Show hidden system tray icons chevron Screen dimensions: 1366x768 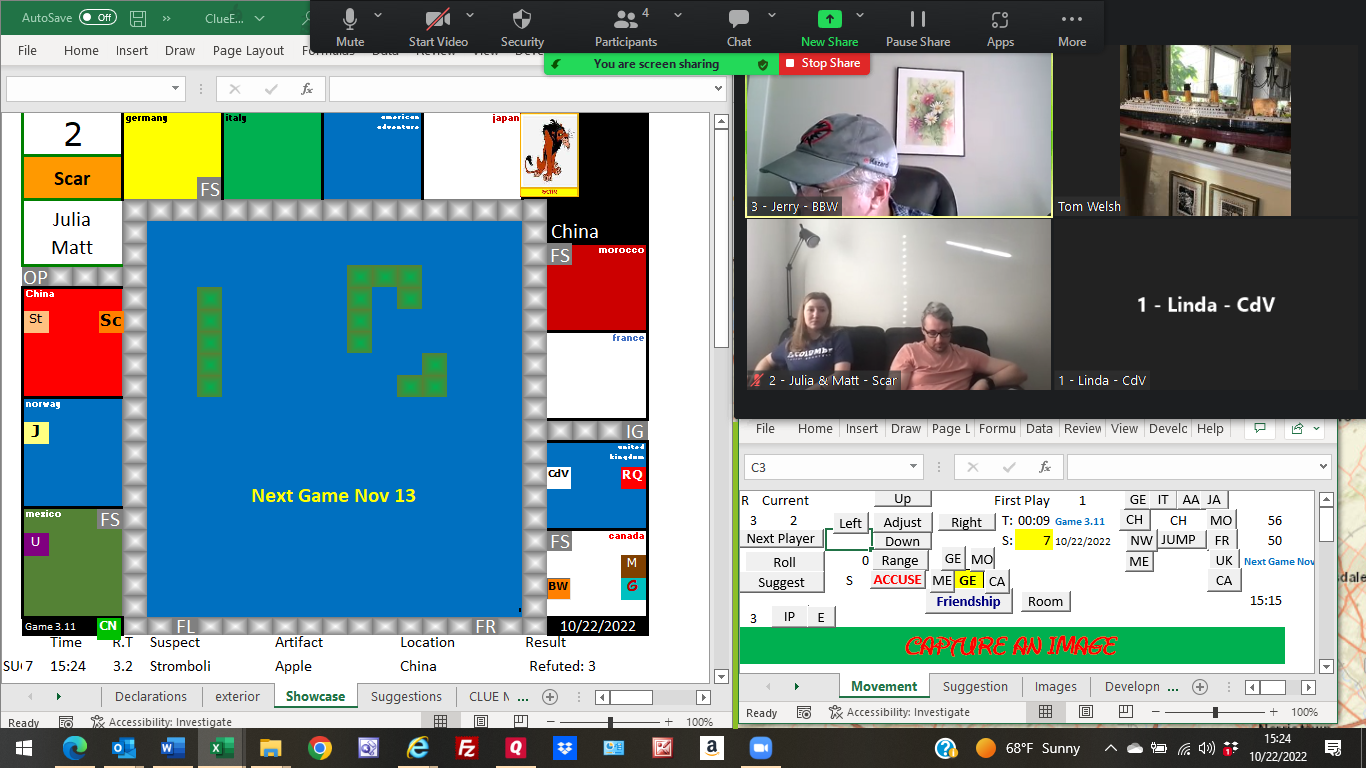(1110, 748)
